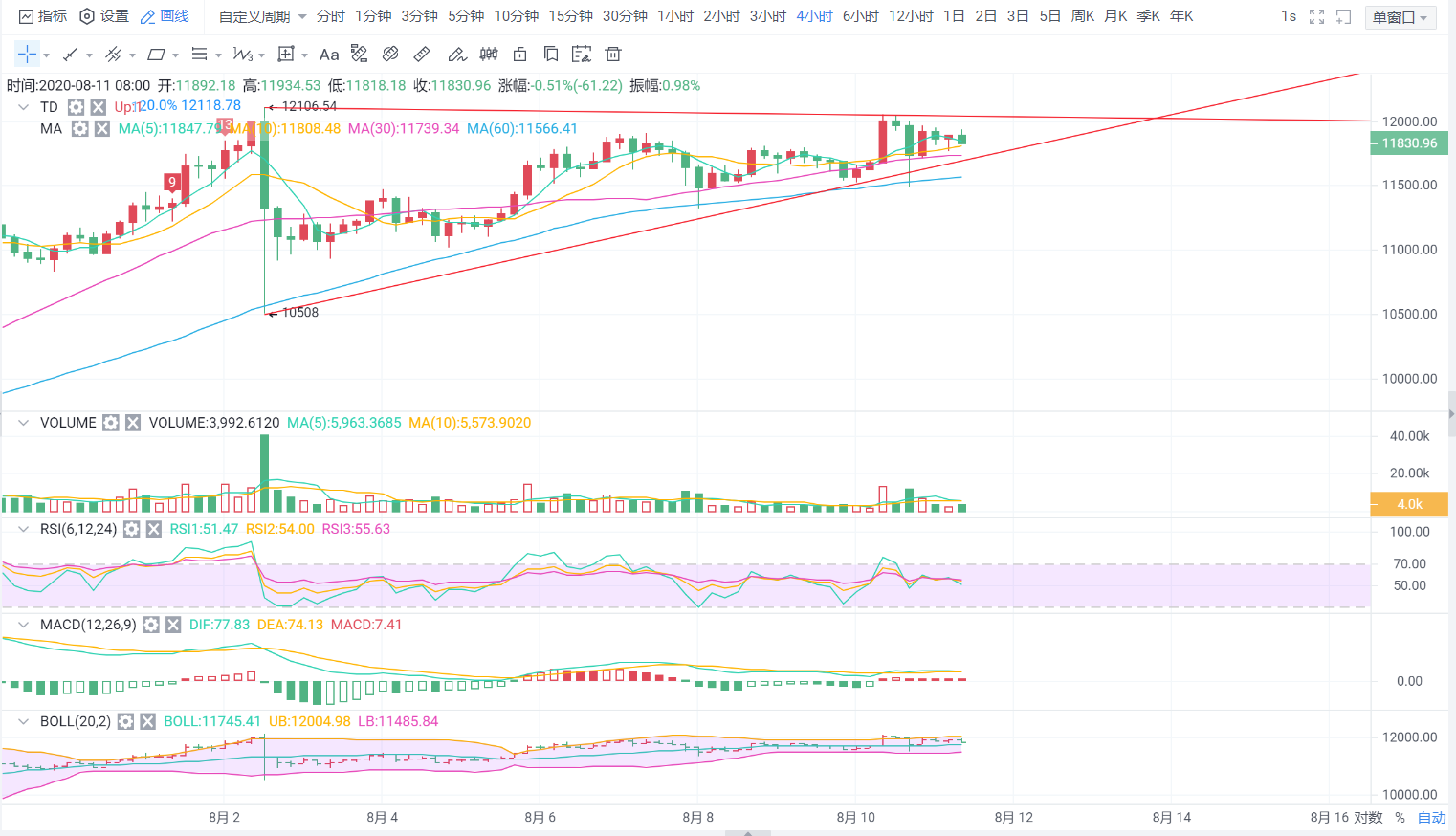Image resolution: width=1456 pixels, height=836 pixels.
Task: Switch to 1日 timeframe
Action: pyautogui.click(x=954, y=16)
